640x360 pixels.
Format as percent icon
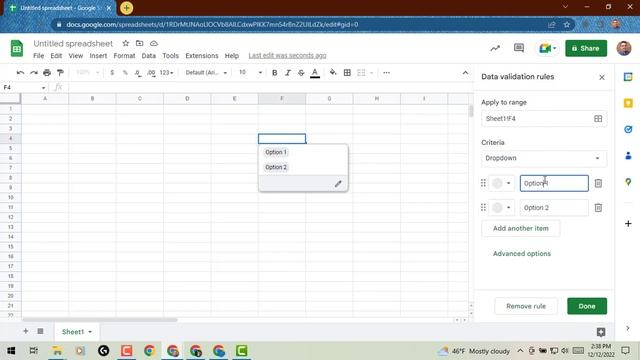[x=125, y=73]
